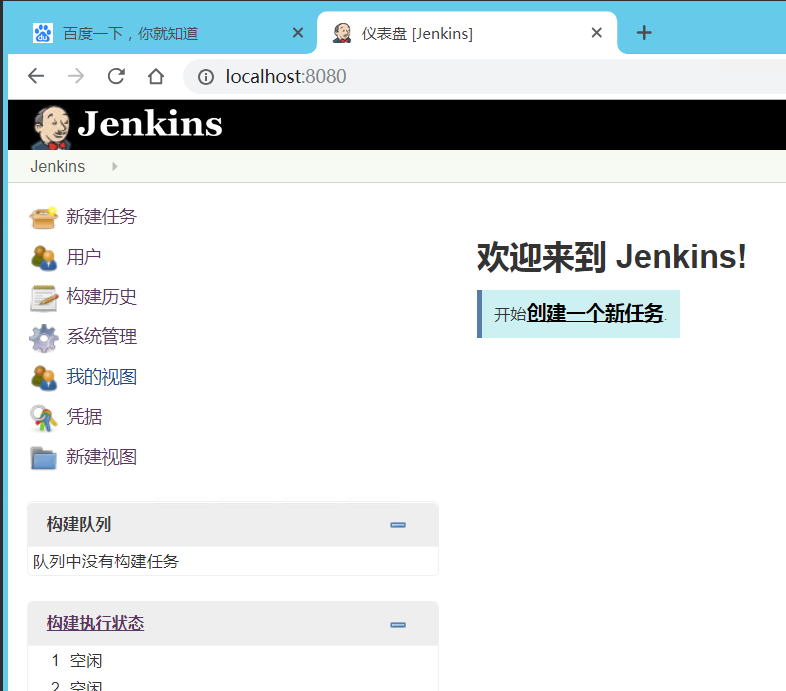Click the 新建视图 folder icon

point(44,458)
